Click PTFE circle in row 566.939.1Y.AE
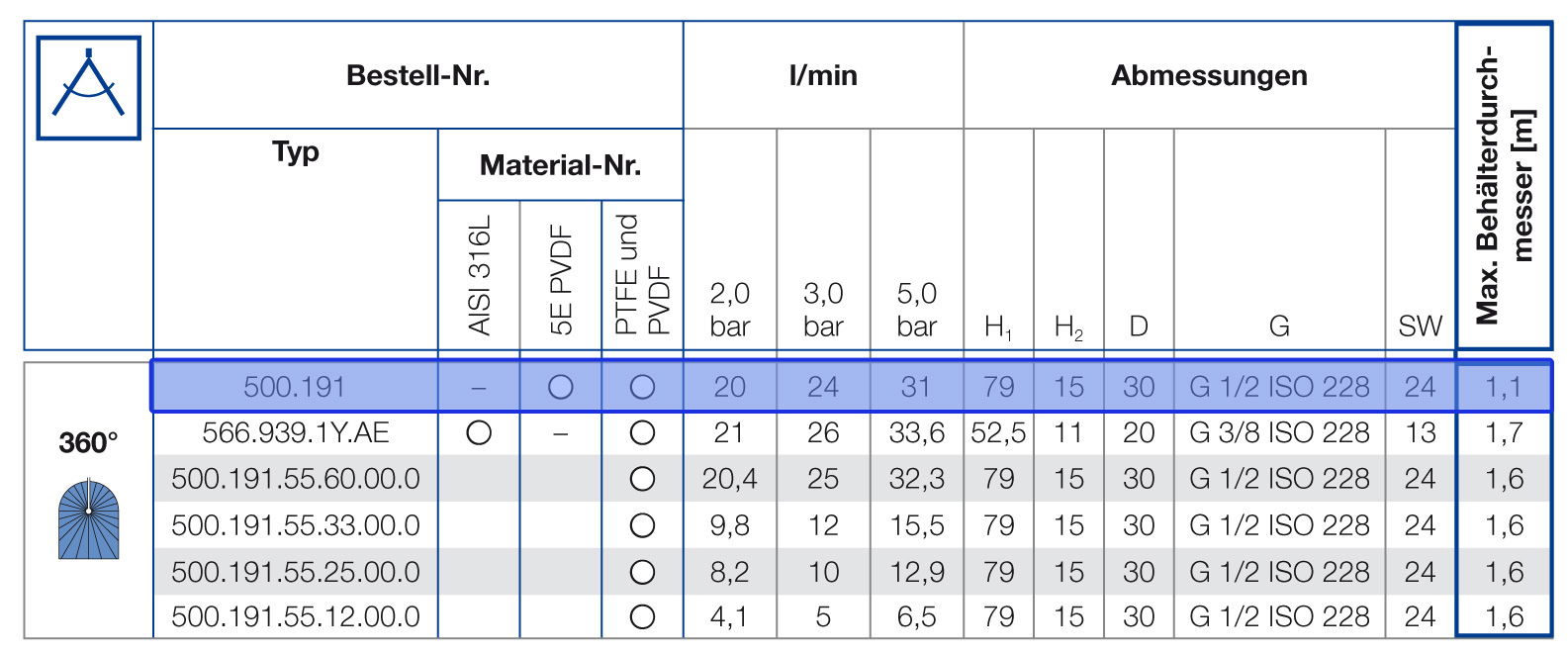This screenshot has width=1568, height=654. pos(642,432)
